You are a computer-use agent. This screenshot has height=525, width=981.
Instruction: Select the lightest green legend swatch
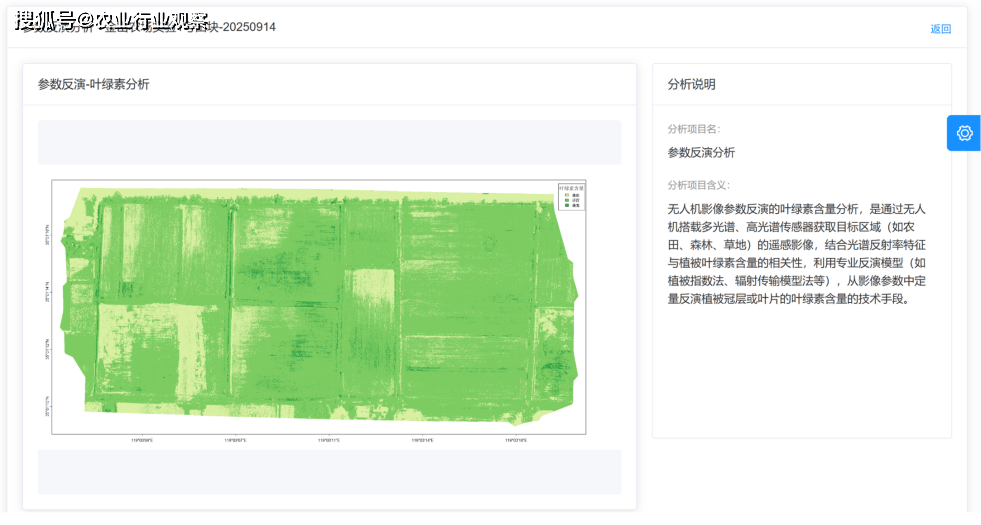click(x=566, y=194)
